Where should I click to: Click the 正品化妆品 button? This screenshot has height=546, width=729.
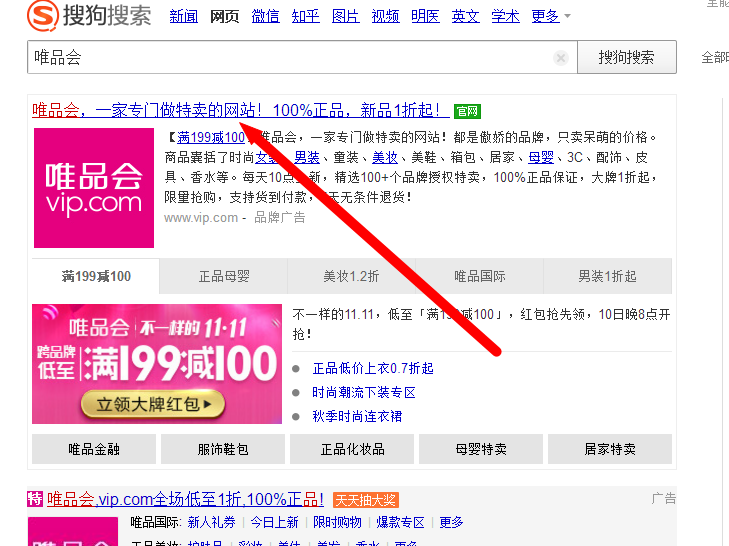tap(352, 449)
